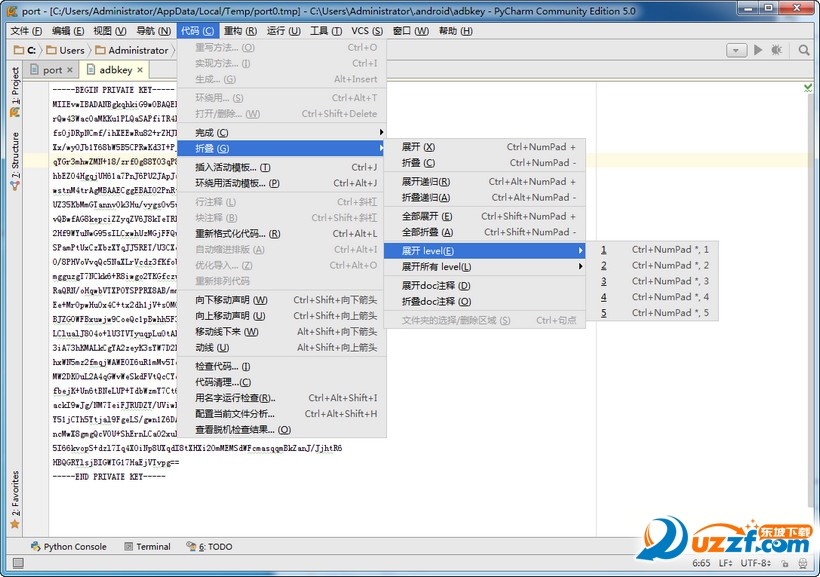Open the 帮助 (H) menu
Viewport: 820px width, 577px height.
tap(455, 31)
